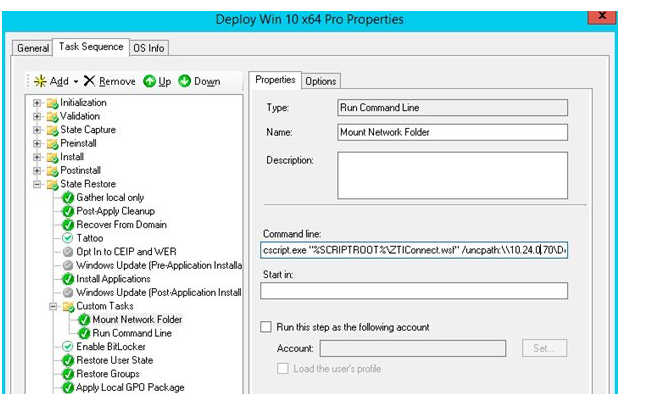
Task: Expand the Validation group
Action: pos(37,116)
